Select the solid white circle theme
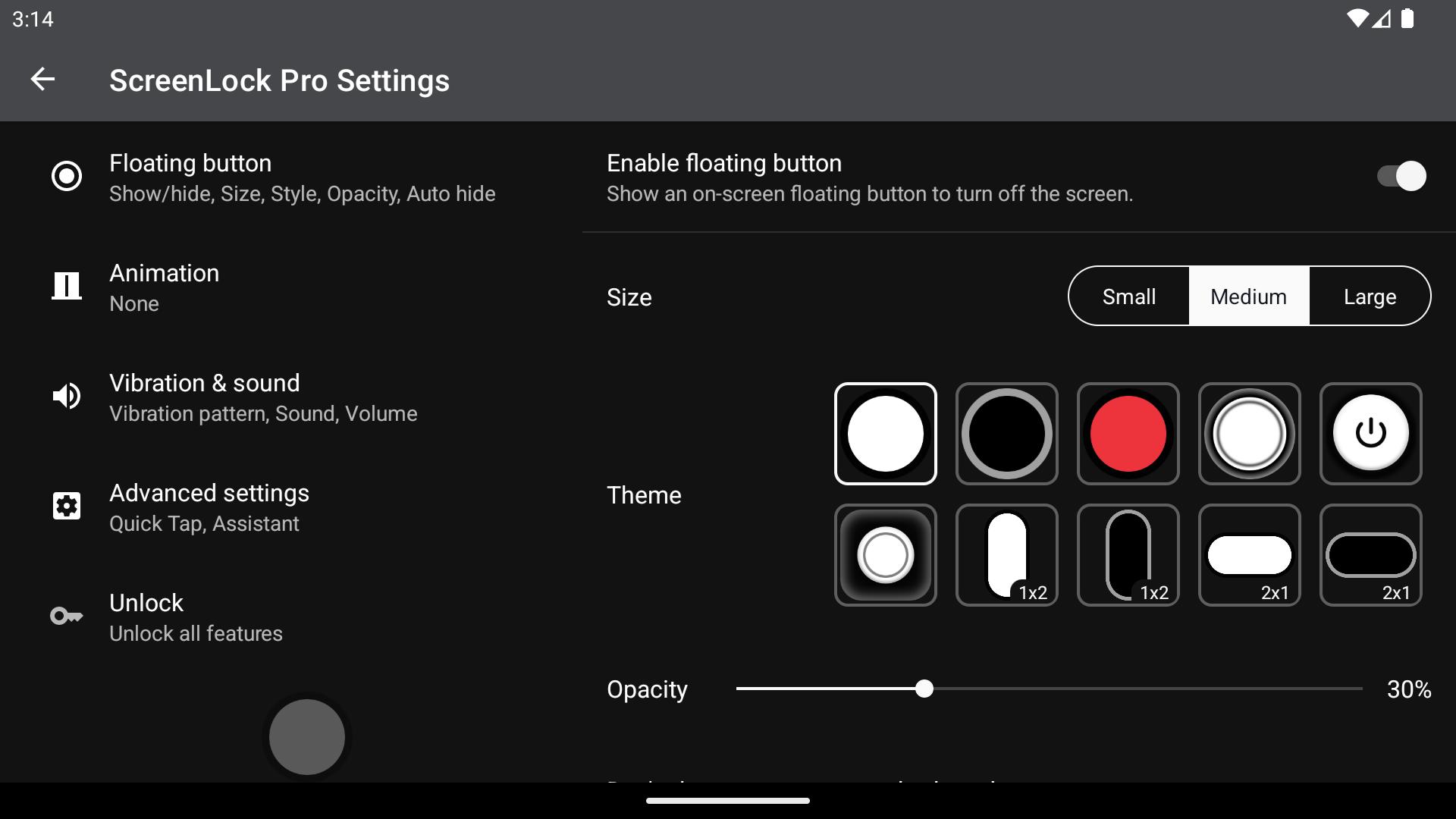1456x819 pixels. click(885, 434)
